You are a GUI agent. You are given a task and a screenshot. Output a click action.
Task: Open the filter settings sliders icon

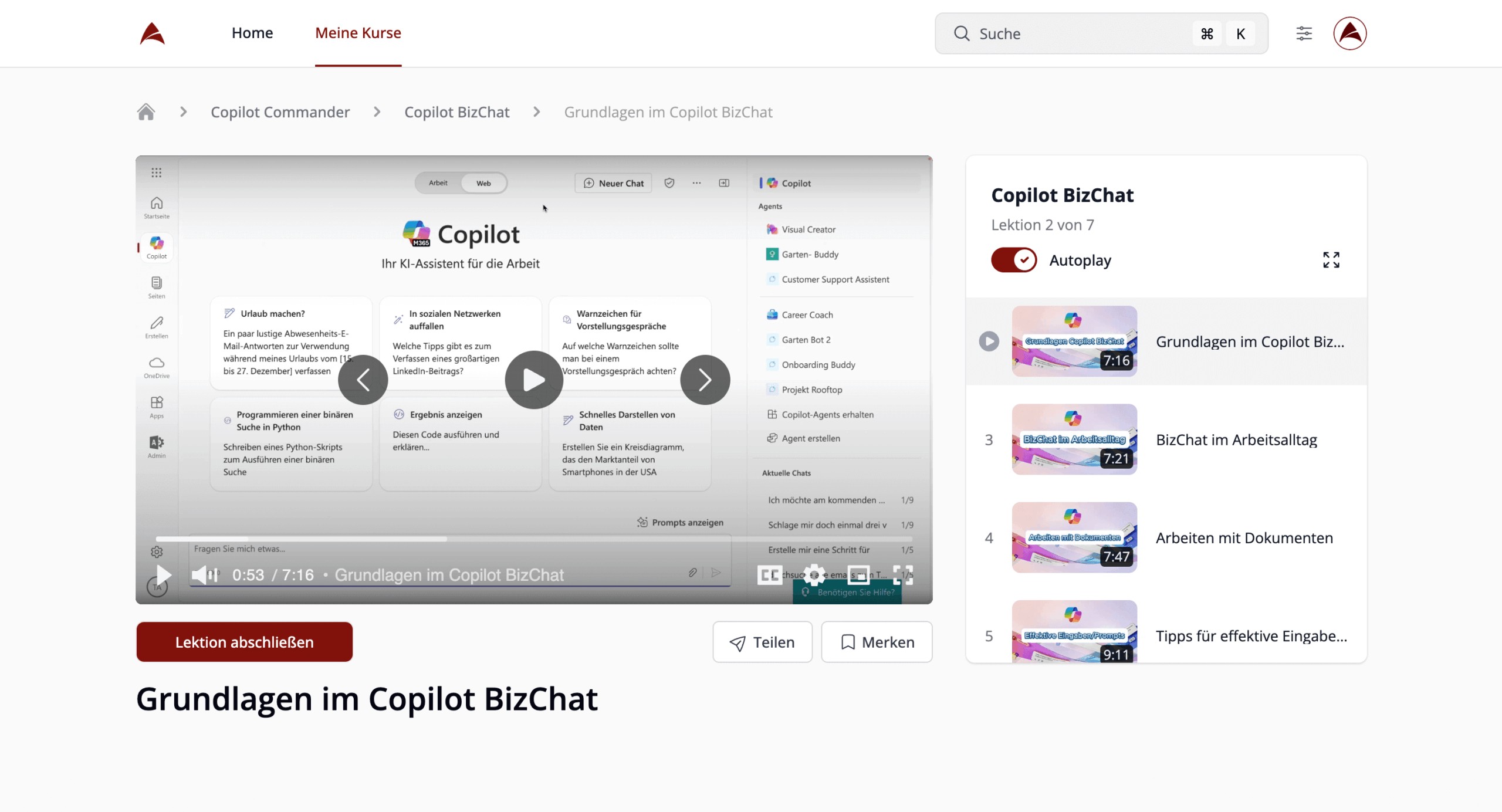click(x=1304, y=33)
